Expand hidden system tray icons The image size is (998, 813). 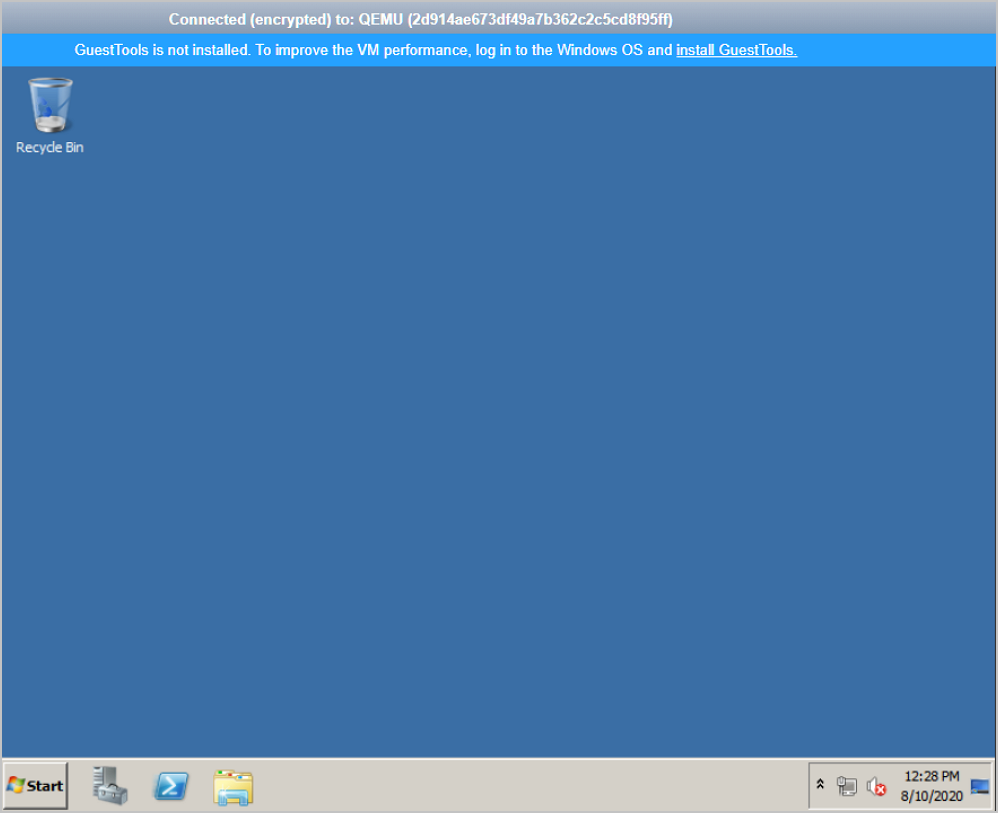820,786
